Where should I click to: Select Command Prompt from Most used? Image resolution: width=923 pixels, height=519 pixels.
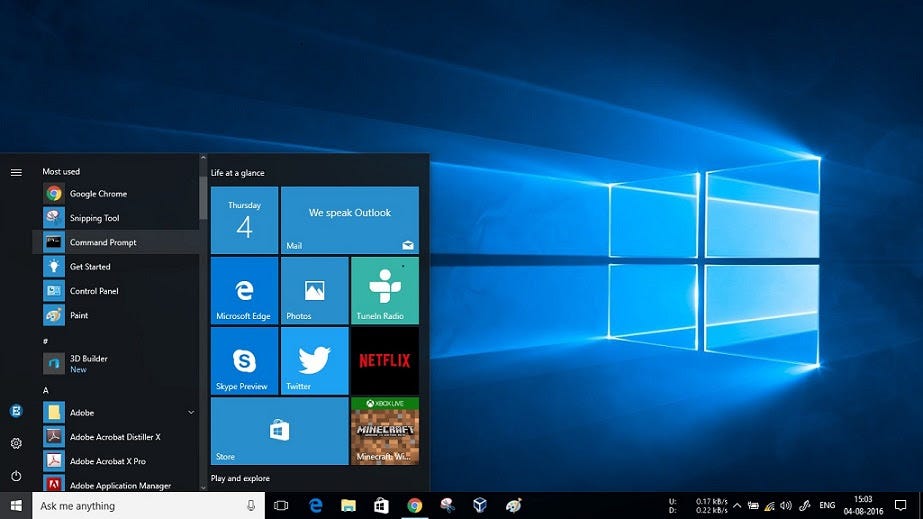pyautogui.click(x=103, y=242)
